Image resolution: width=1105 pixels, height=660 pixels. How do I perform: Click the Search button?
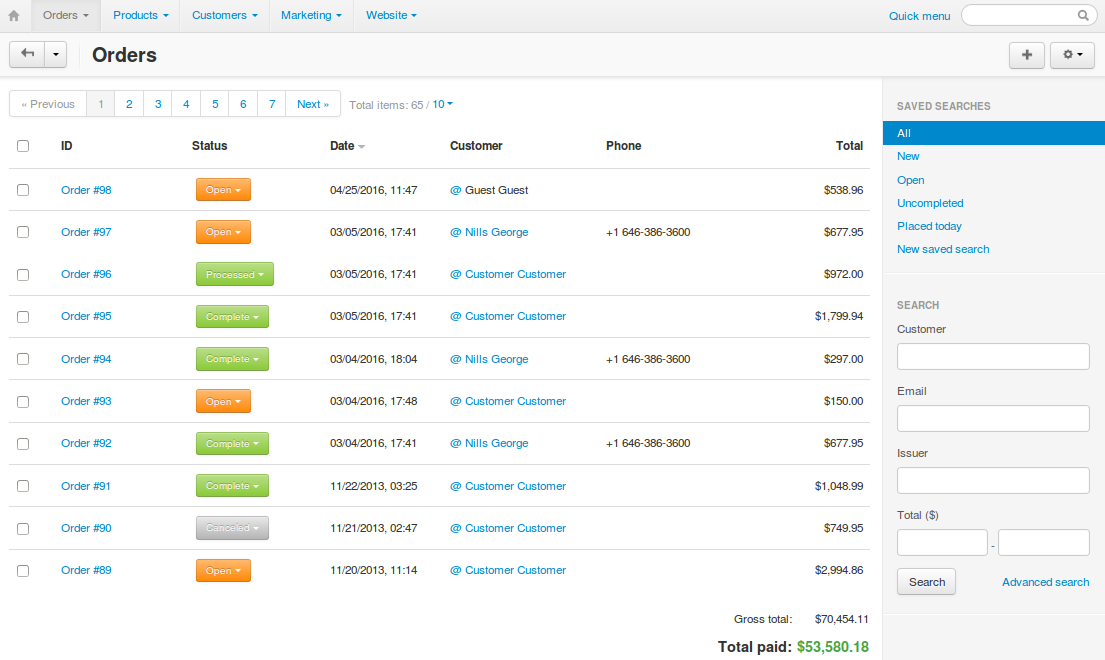tap(927, 582)
